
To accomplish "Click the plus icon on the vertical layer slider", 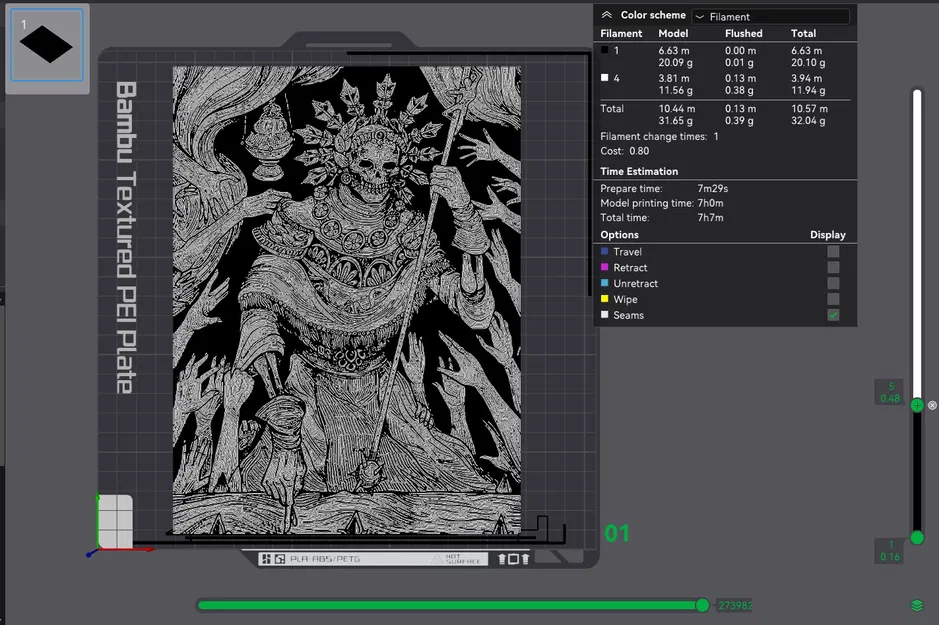I will [917, 405].
